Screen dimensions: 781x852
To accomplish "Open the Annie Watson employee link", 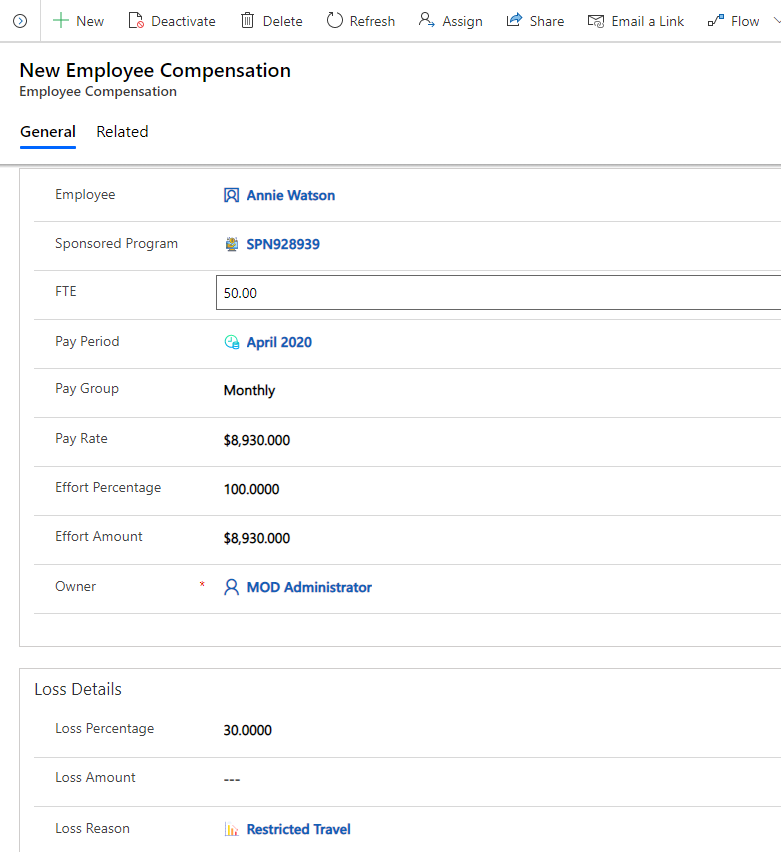I will pos(291,195).
